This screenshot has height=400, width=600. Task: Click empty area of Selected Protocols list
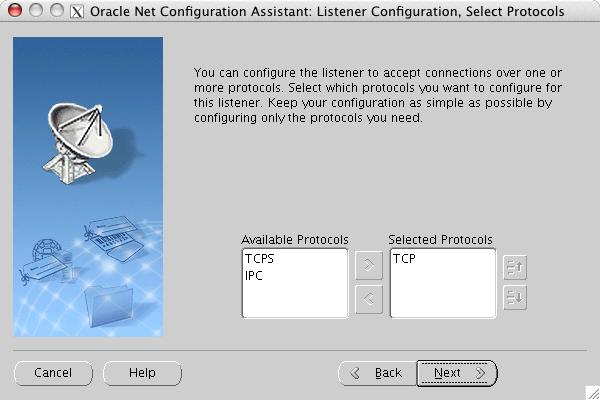443,297
